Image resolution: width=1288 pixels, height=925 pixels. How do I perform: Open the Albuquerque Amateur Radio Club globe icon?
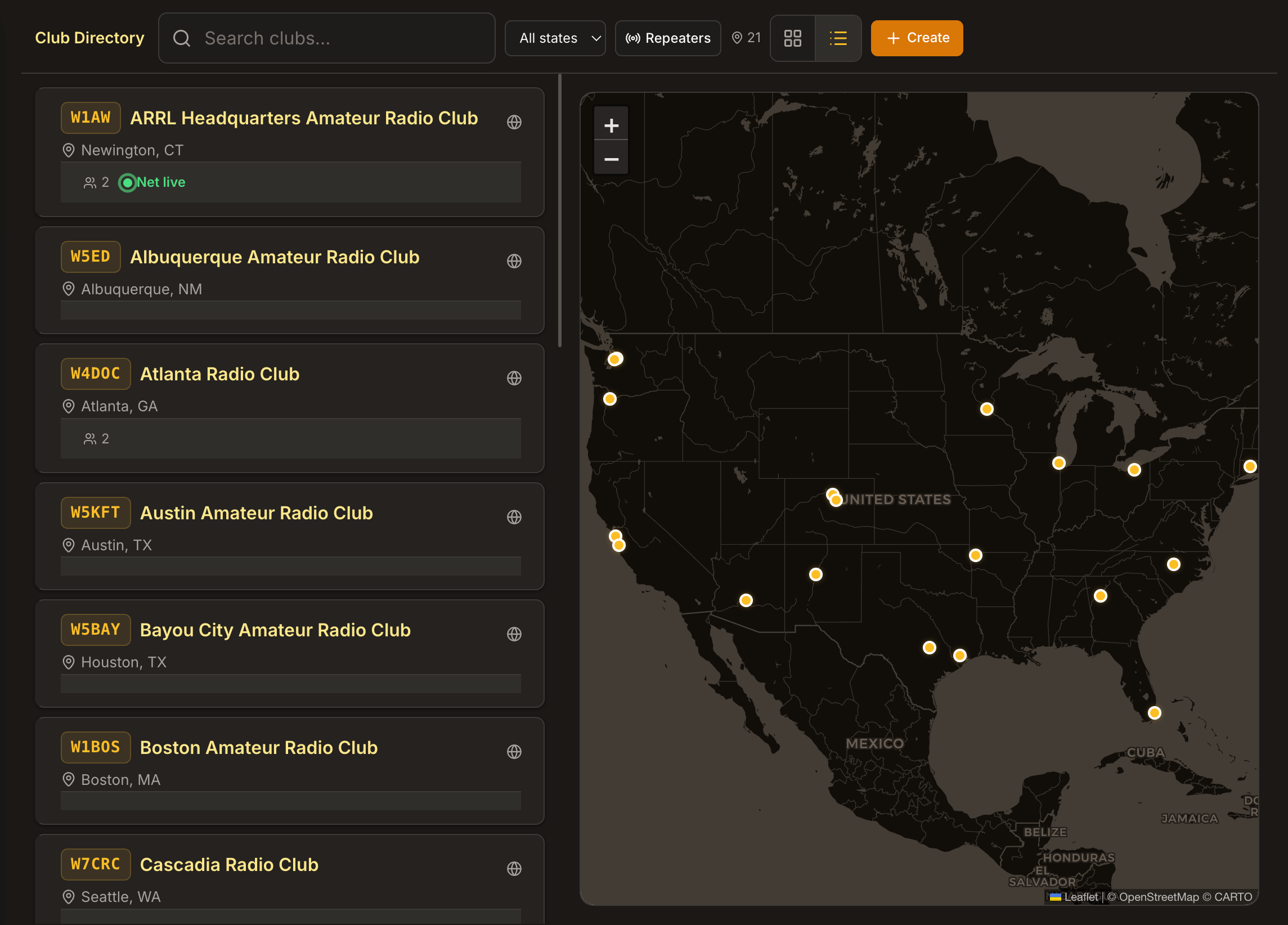(514, 261)
